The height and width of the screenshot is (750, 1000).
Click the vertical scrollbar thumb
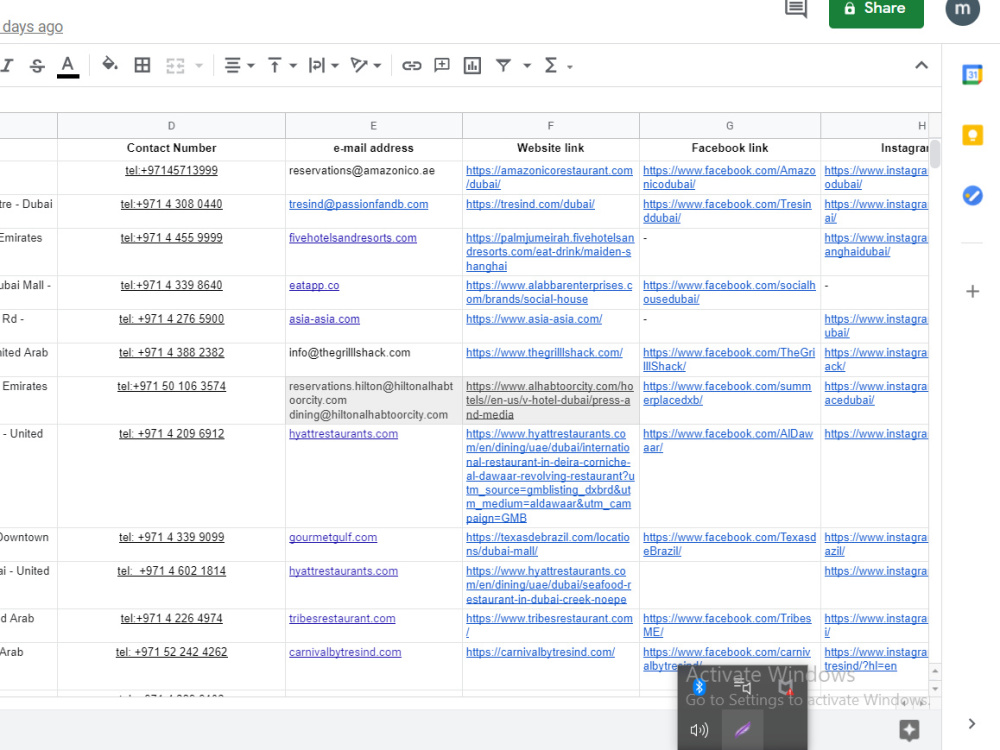(935, 154)
